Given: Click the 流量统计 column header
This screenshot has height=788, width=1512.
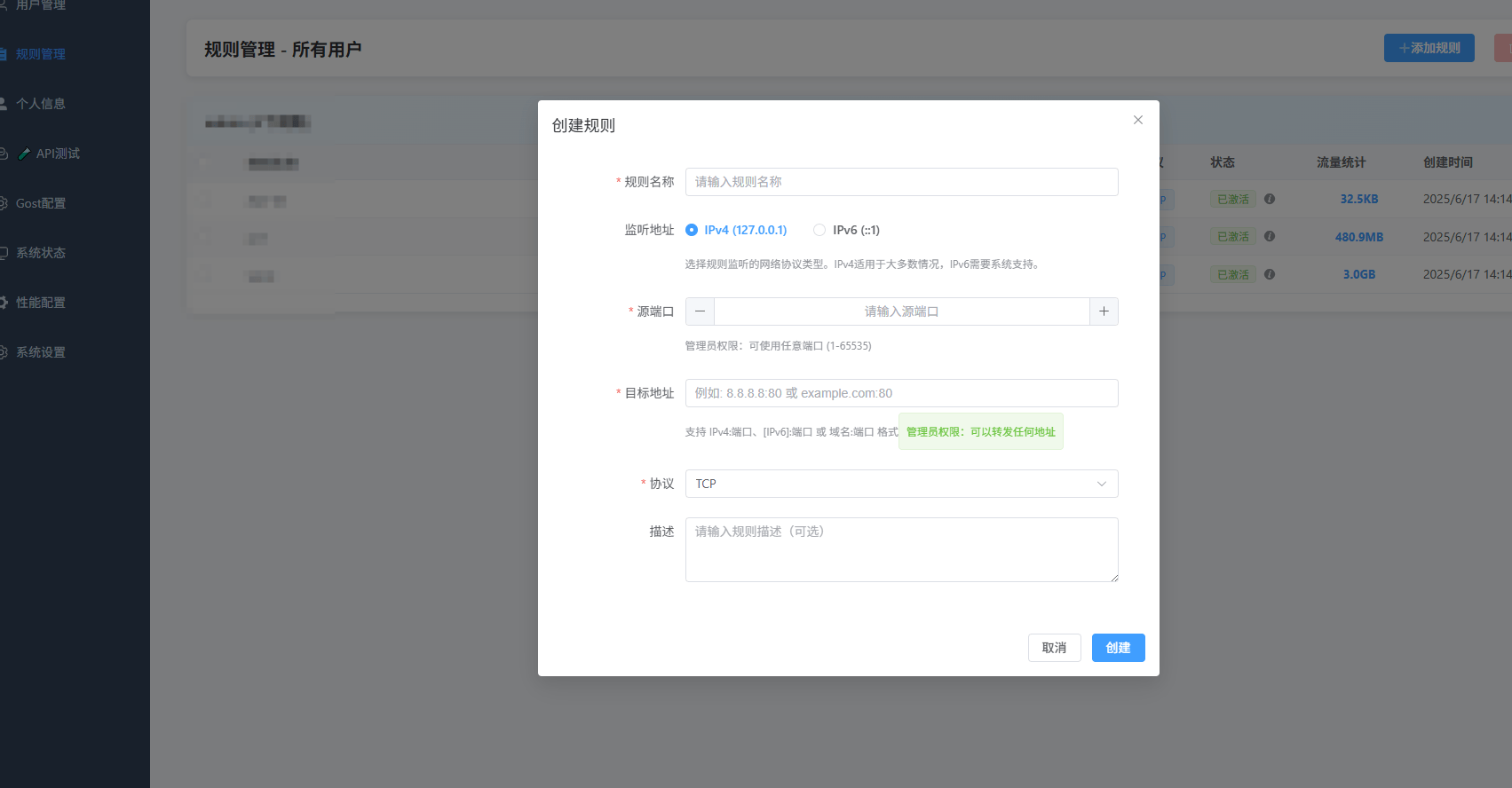Looking at the screenshot, I should click(x=1342, y=162).
